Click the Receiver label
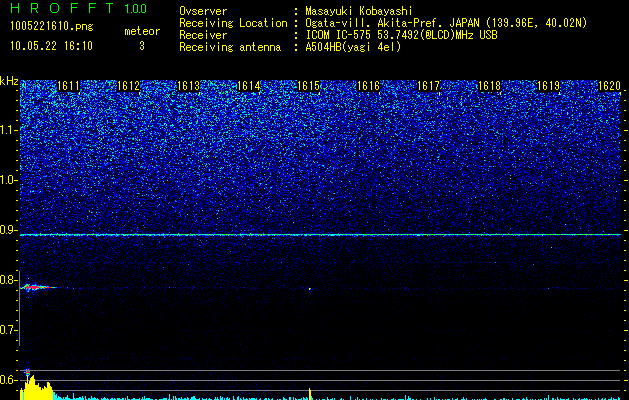 point(203,35)
